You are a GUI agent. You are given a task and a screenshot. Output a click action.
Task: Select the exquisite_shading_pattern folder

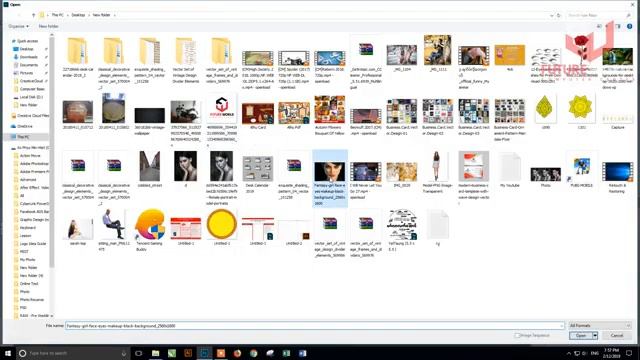tap(149, 60)
